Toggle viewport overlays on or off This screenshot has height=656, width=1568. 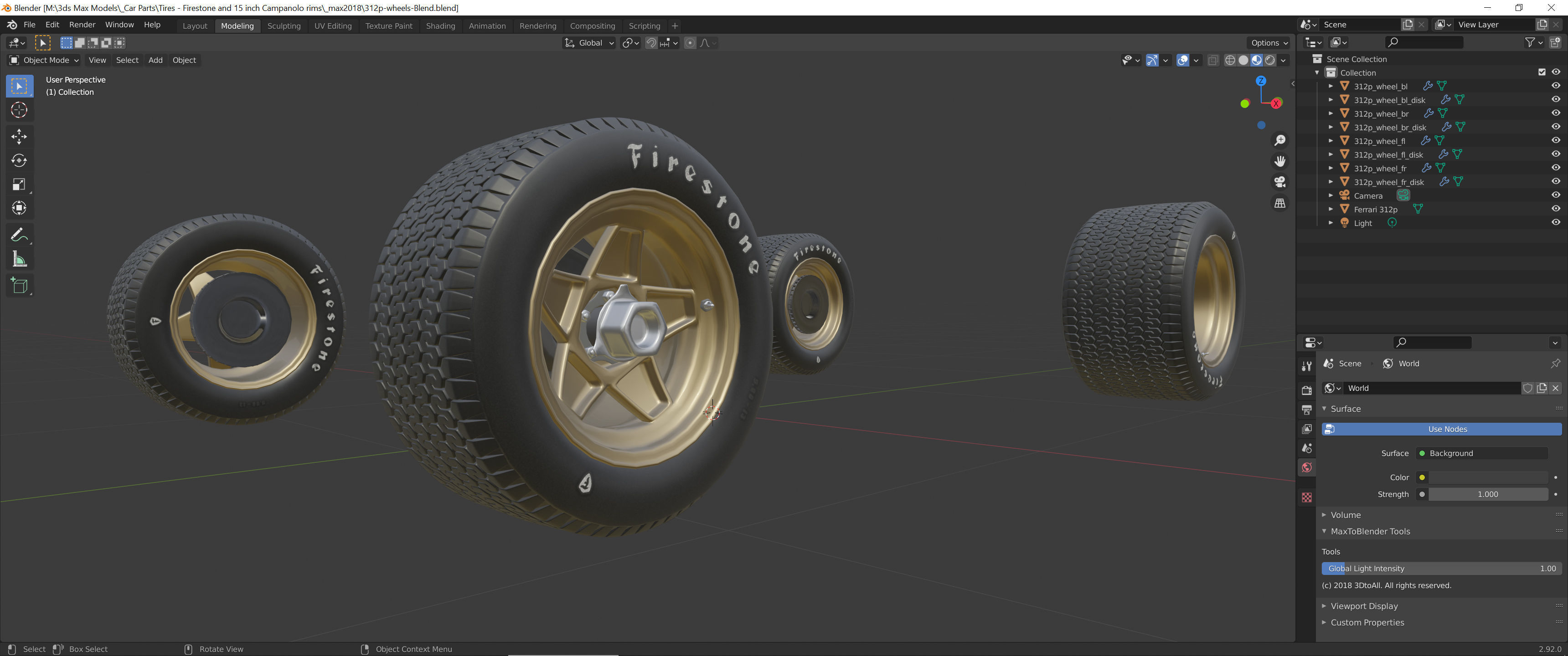tap(1182, 60)
